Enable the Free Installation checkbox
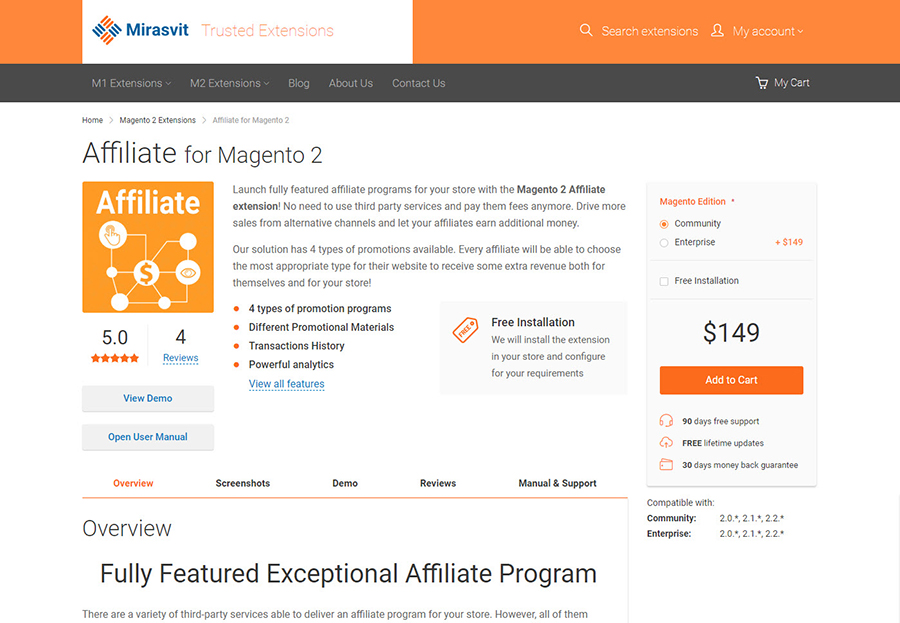Image resolution: width=900 pixels, height=623 pixels. pyautogui.click(x=664, y=281)
